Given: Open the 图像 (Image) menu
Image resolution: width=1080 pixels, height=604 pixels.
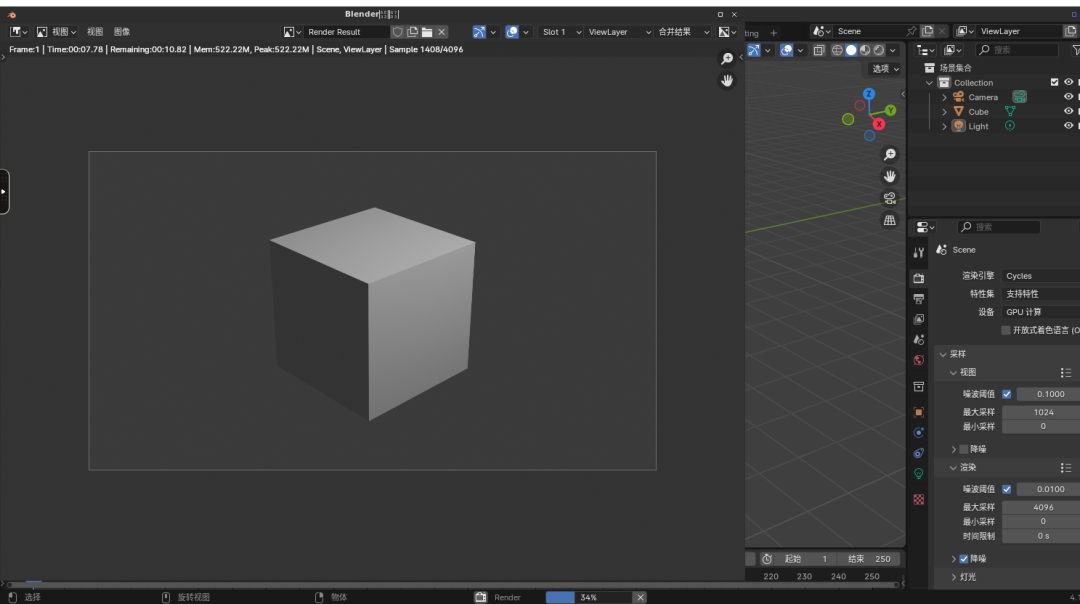Looking at the screenshot, I should pyautogui.click(x=122, y=32).
